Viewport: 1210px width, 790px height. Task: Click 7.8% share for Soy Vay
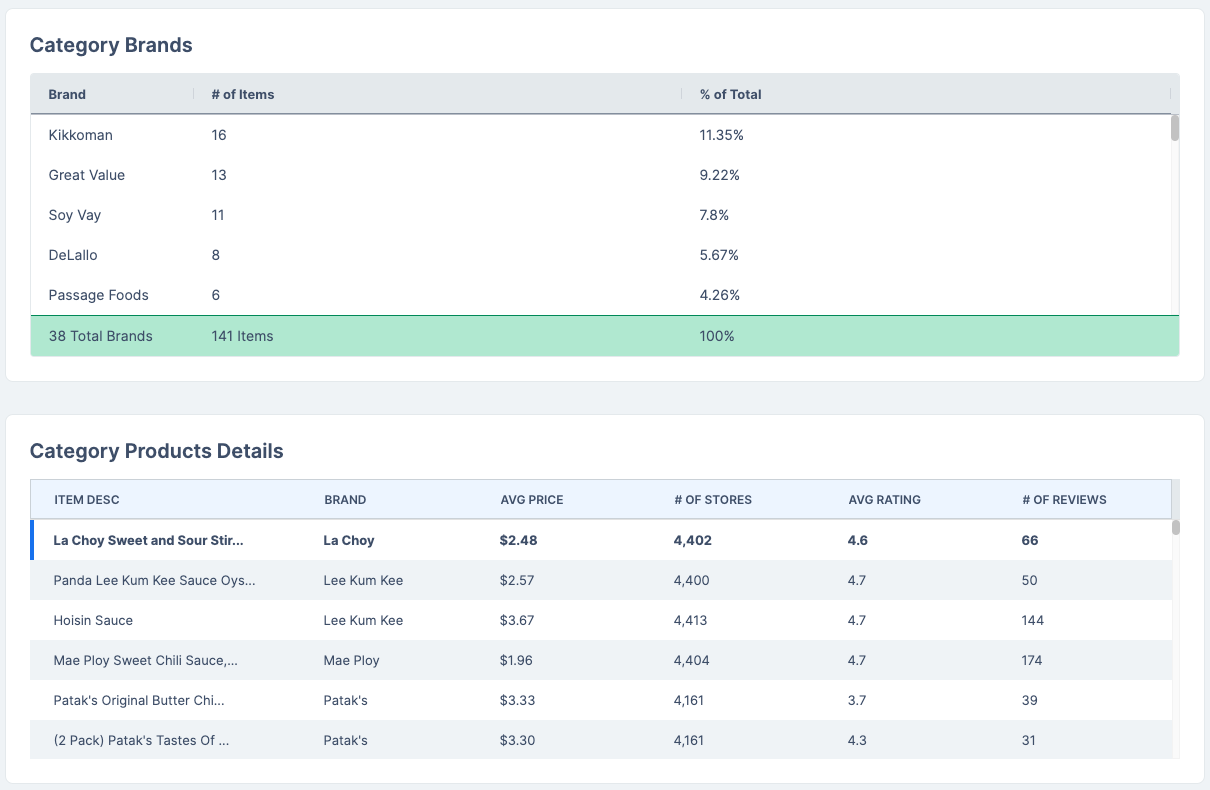tap(714, 215)
